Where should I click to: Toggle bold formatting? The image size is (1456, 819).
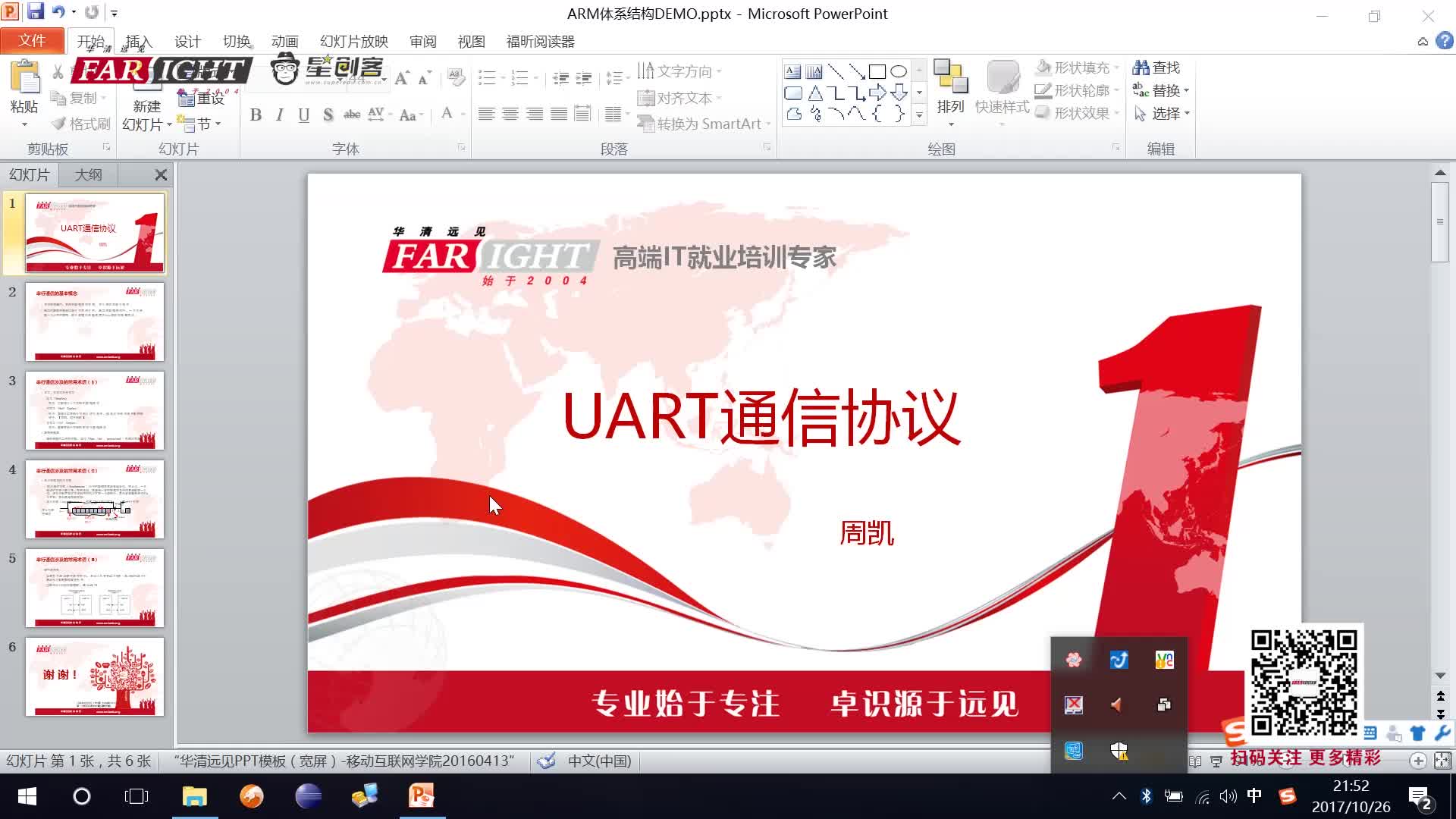256,115
